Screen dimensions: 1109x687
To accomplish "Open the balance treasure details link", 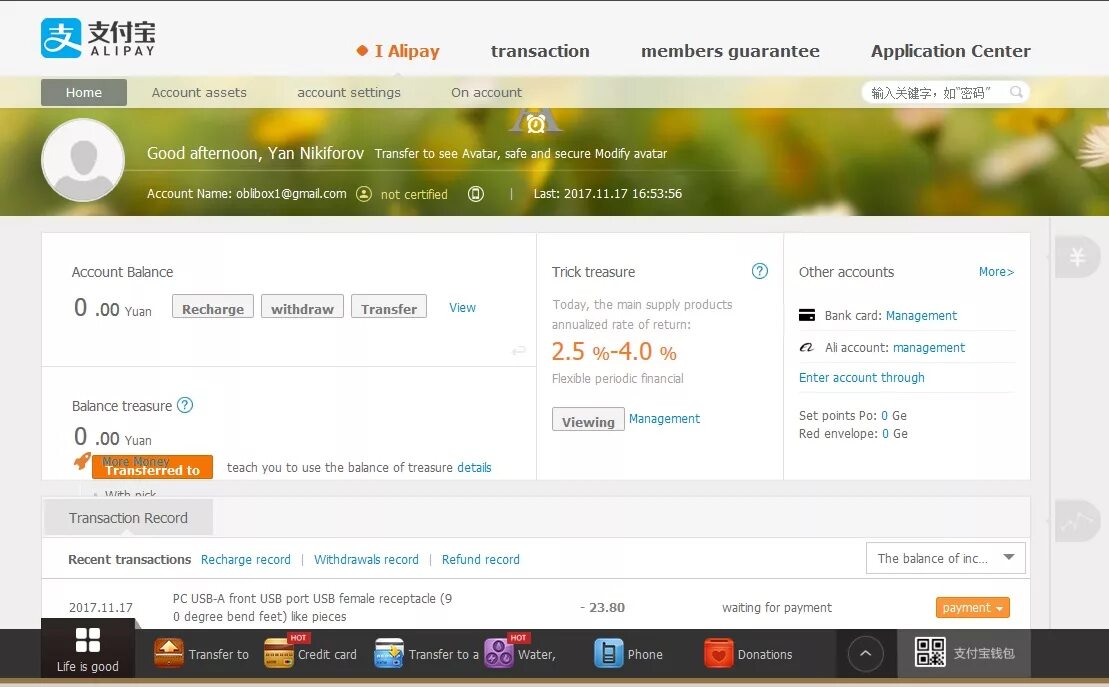I will pyautogui.click(x=474, y=468).
